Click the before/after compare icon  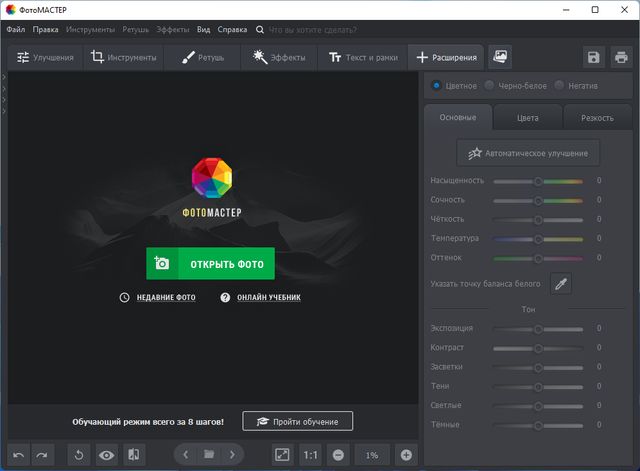[x=132, y=455]
